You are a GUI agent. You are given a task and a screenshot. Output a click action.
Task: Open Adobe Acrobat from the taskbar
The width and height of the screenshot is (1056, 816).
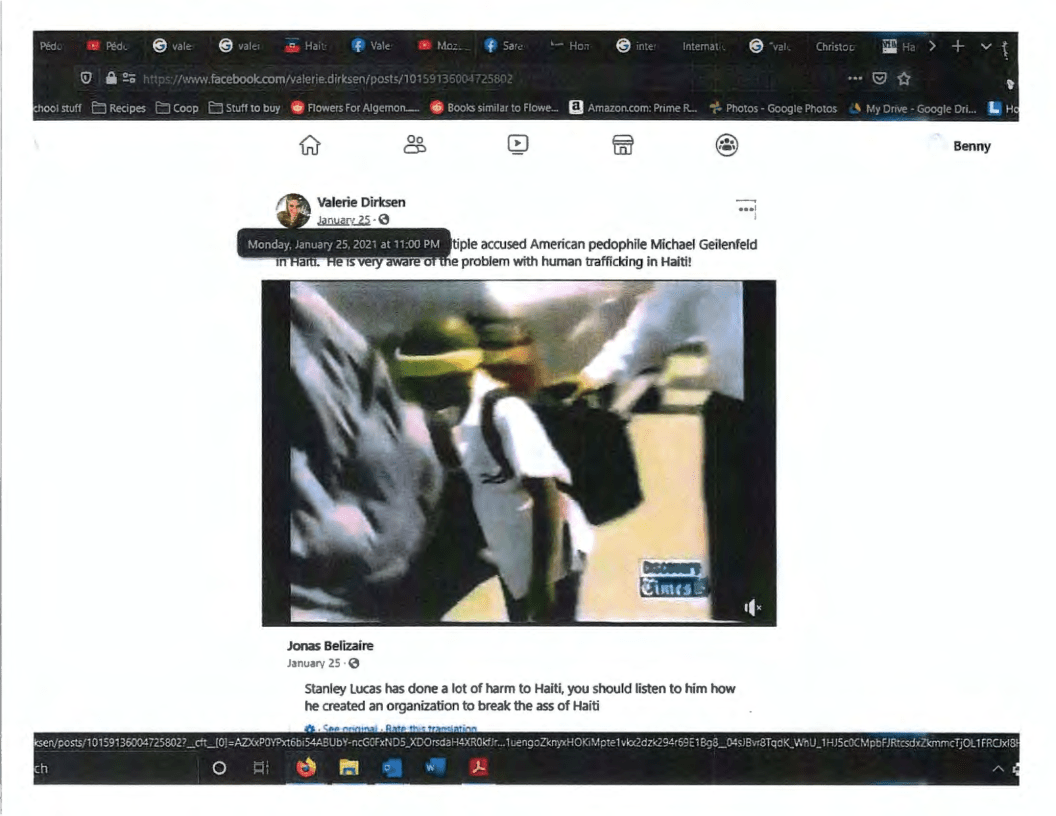[x=478, y=768]
